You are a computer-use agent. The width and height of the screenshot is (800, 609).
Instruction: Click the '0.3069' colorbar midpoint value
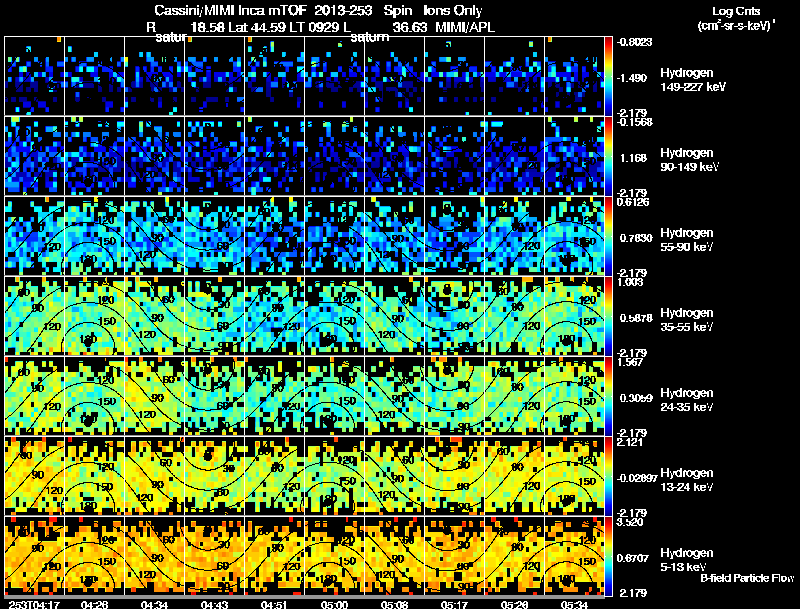click(x=636, y=398)
